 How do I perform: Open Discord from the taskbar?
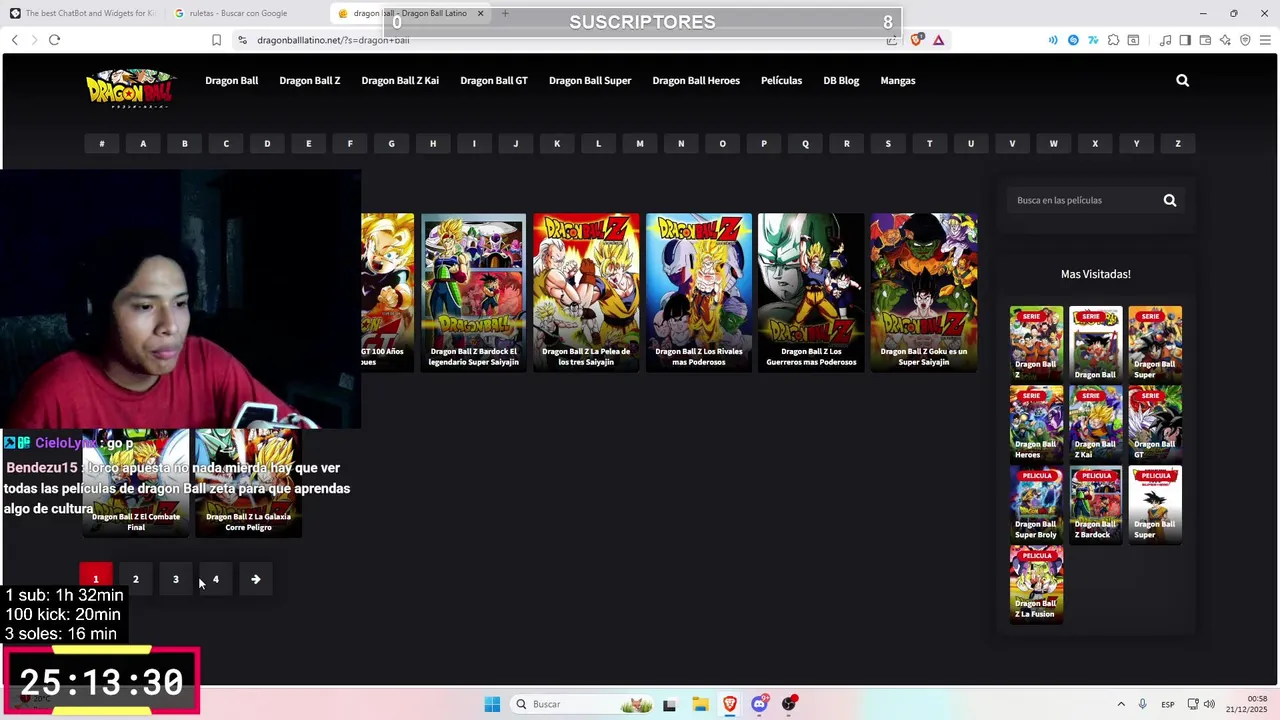pyautogui.click(x=759, y=704)
